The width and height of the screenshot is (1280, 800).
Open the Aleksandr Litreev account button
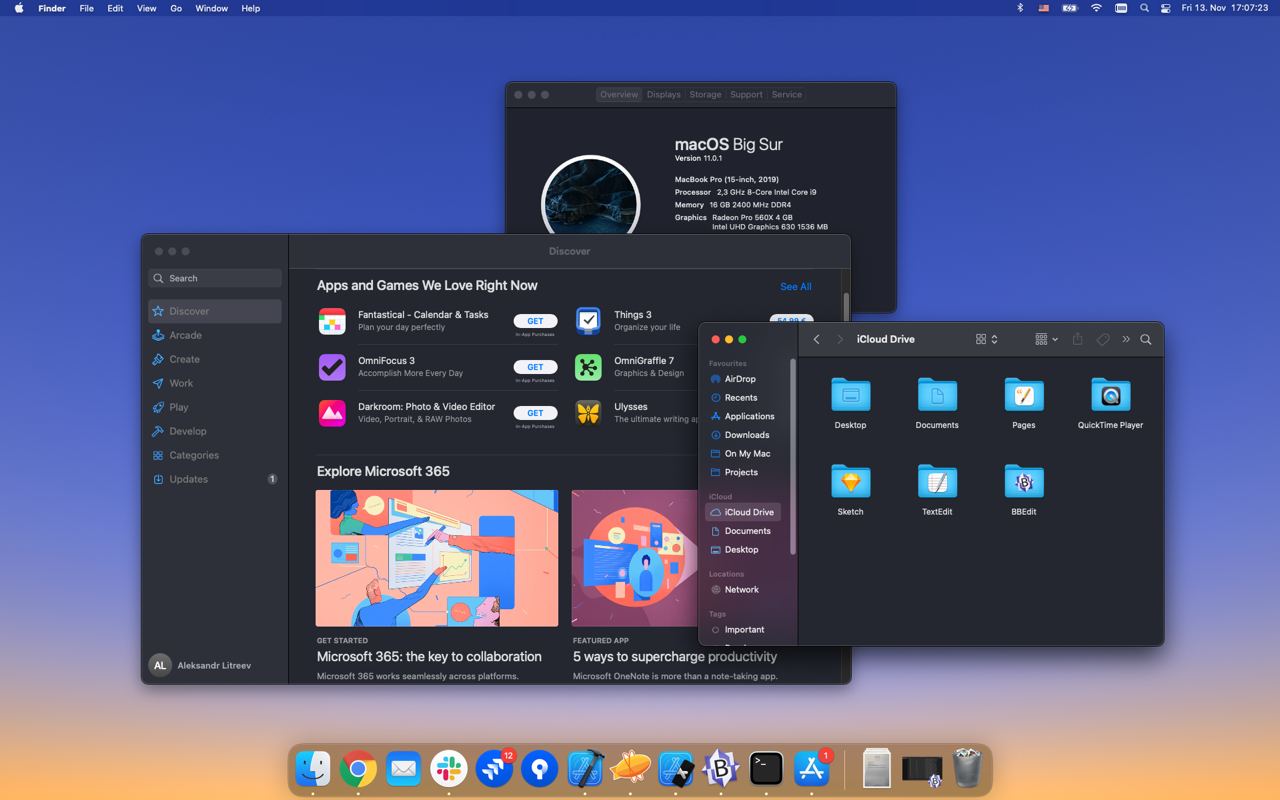coord(201,665)
